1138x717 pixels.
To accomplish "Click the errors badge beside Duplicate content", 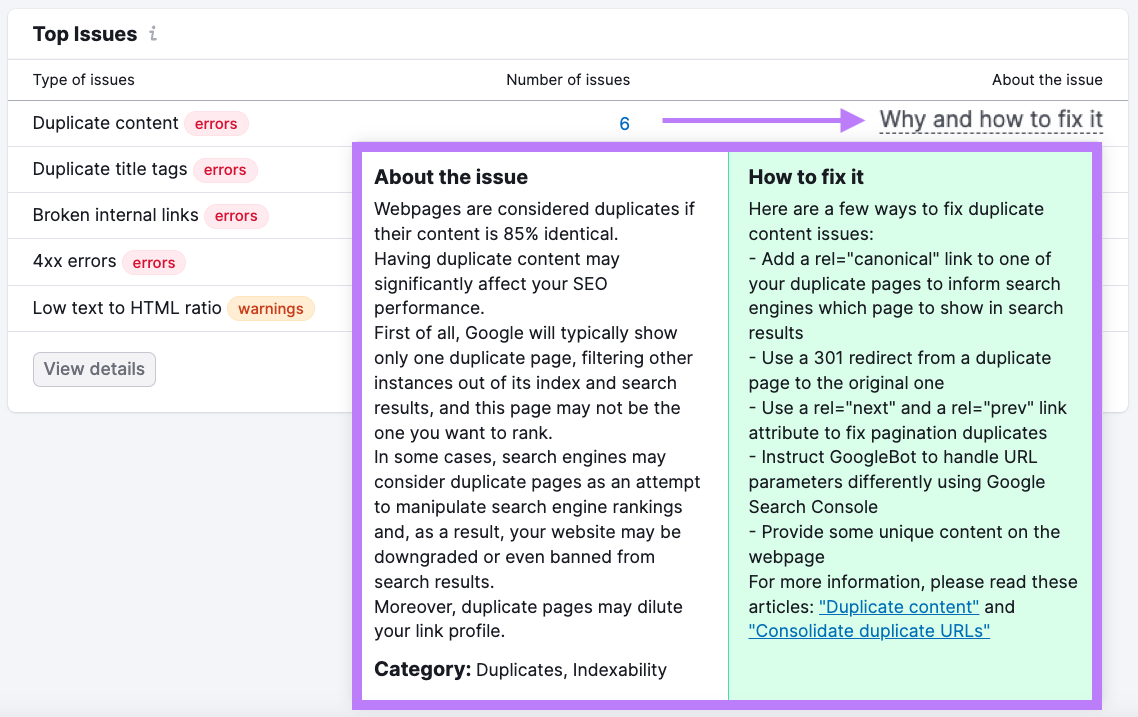I will coord(216,124).
